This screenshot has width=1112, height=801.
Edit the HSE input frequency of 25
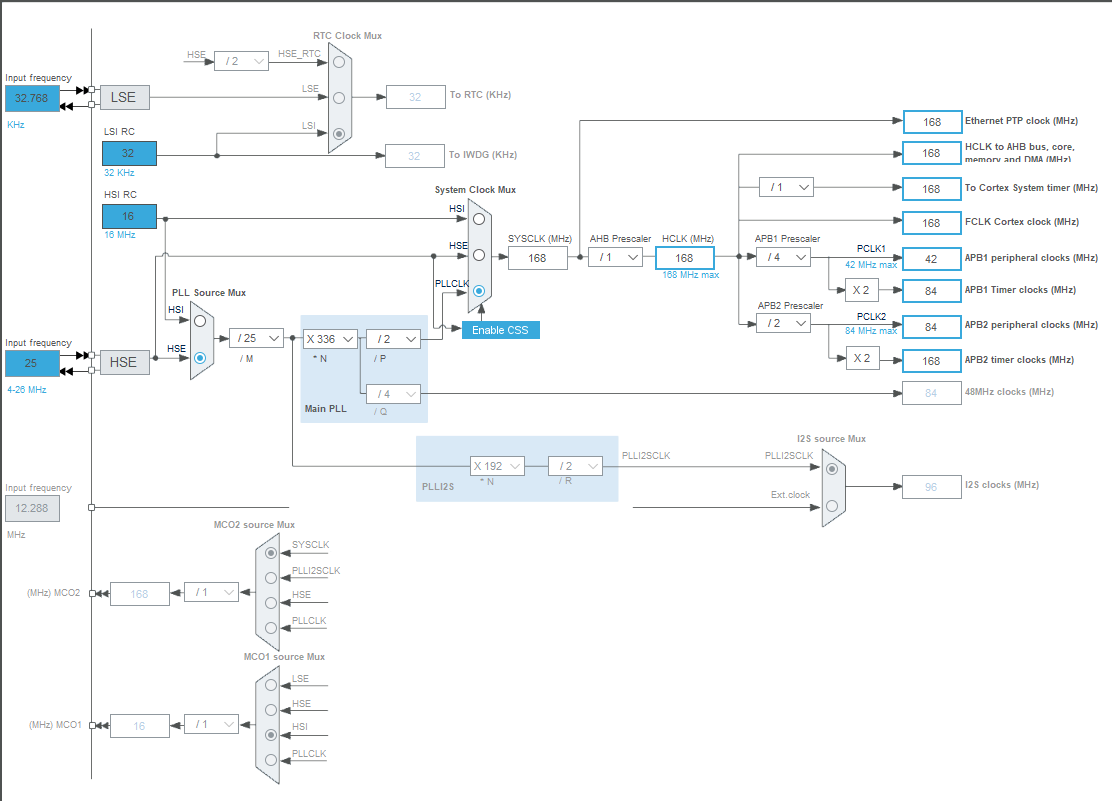pyautogui.click(x=30, y=363)
